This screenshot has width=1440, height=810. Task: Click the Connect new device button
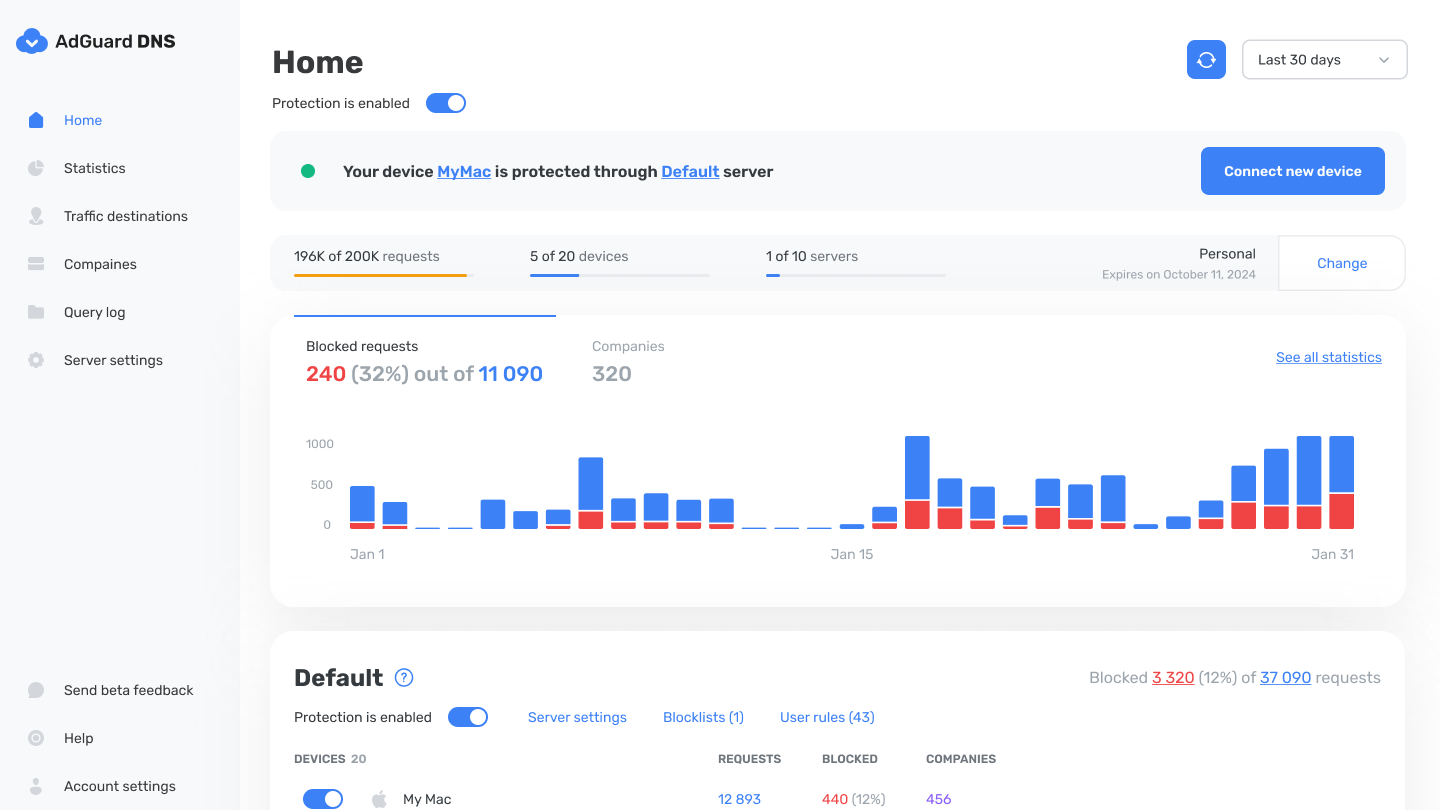(x=1292, y=171)
